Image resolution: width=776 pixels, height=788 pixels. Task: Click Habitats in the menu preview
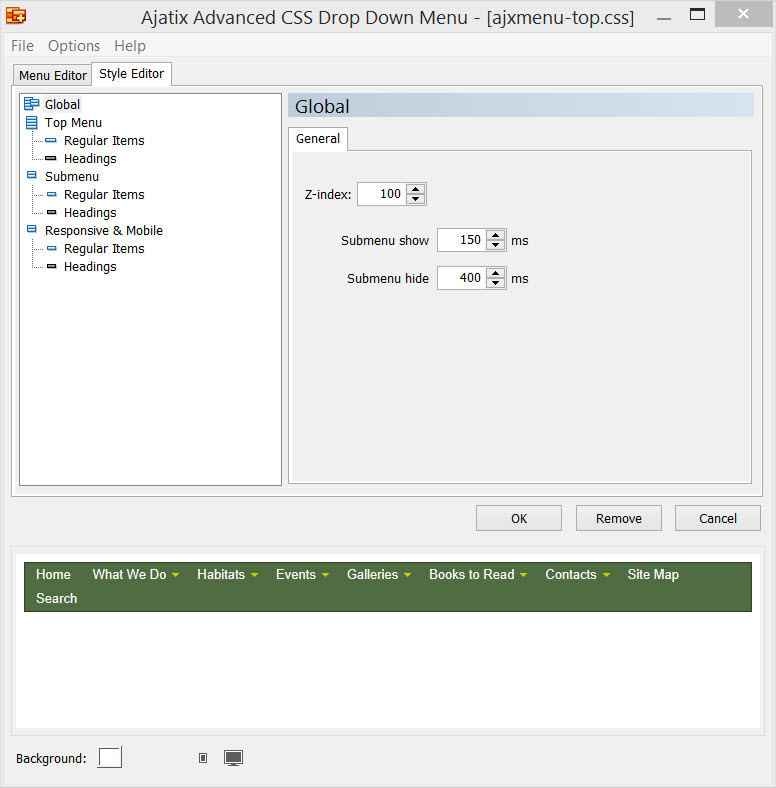coord(221,574)
